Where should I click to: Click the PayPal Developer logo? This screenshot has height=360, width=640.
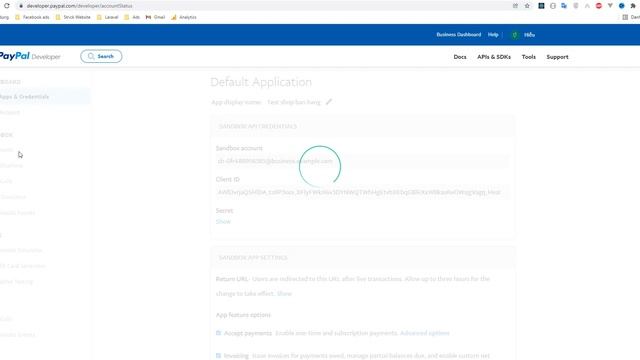point(30,56)
